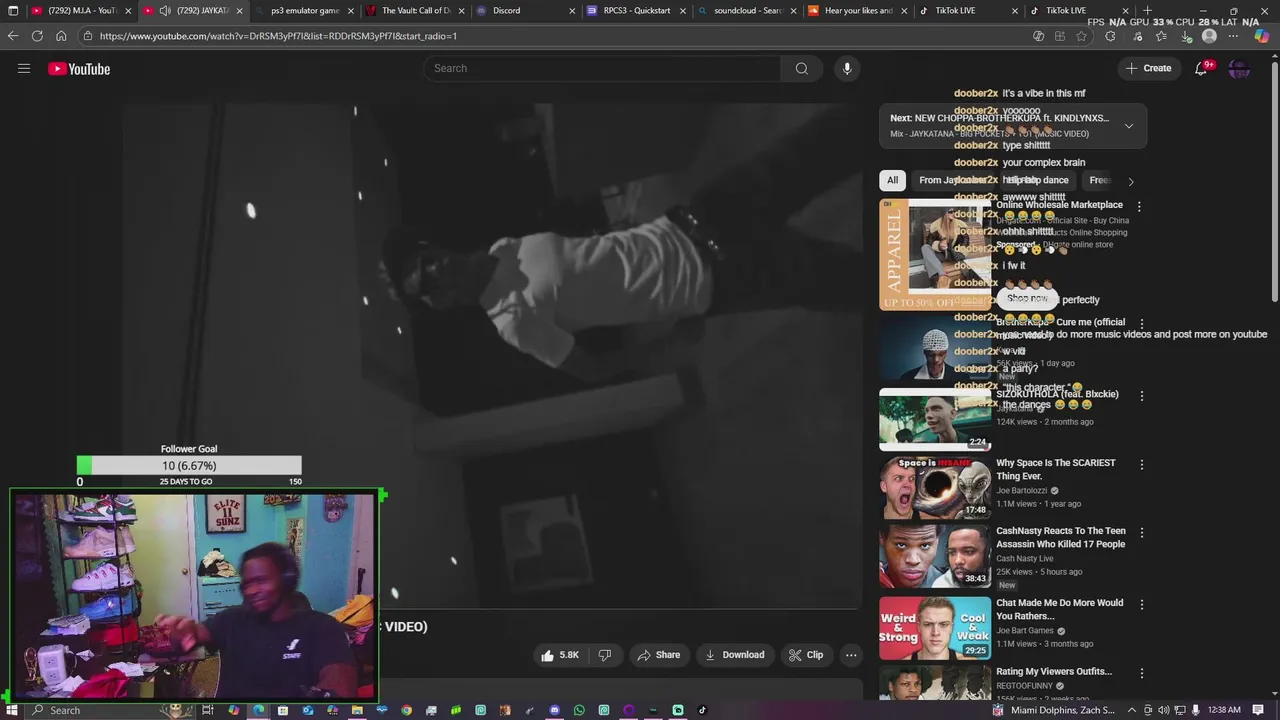
Task: Open more actions for the video
Action: point(851,655)
